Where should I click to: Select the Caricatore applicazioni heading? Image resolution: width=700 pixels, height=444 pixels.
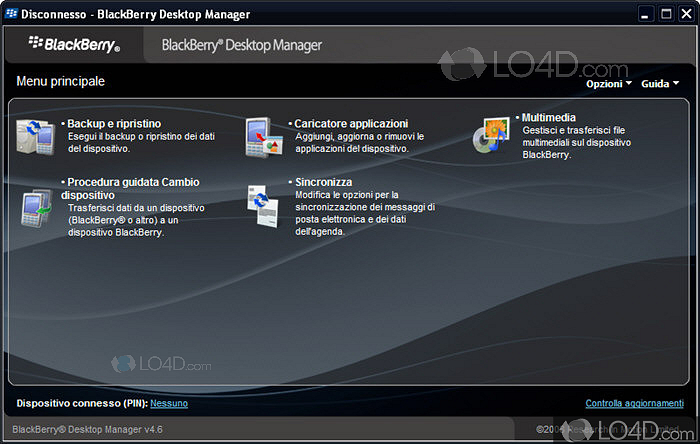tap(351, 124)
